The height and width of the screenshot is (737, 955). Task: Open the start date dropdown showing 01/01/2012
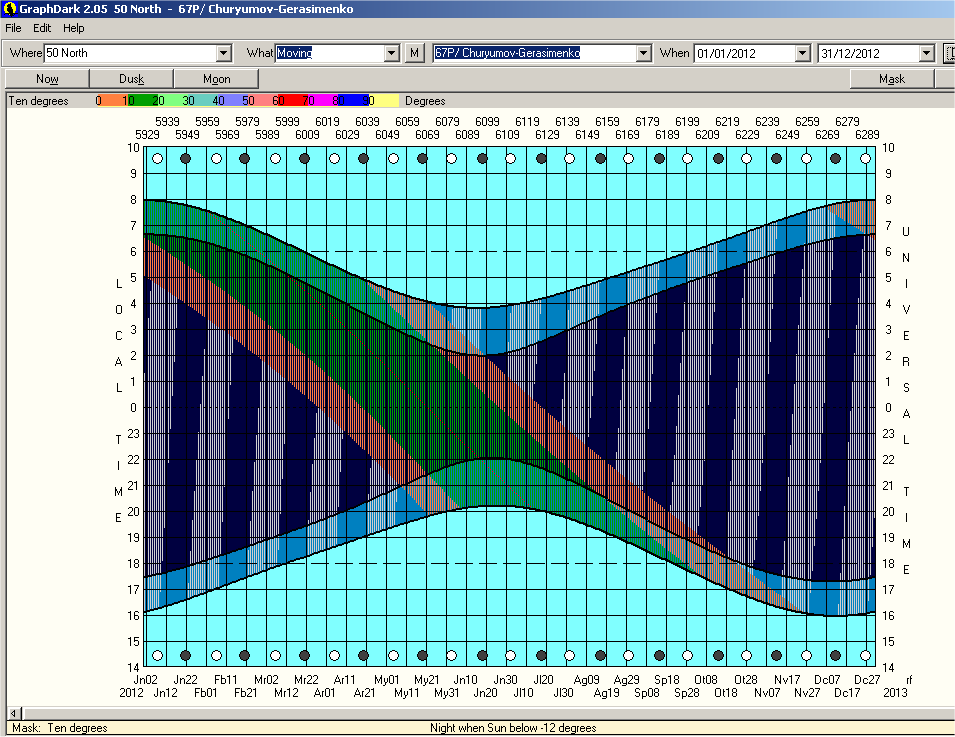[802, 53]
